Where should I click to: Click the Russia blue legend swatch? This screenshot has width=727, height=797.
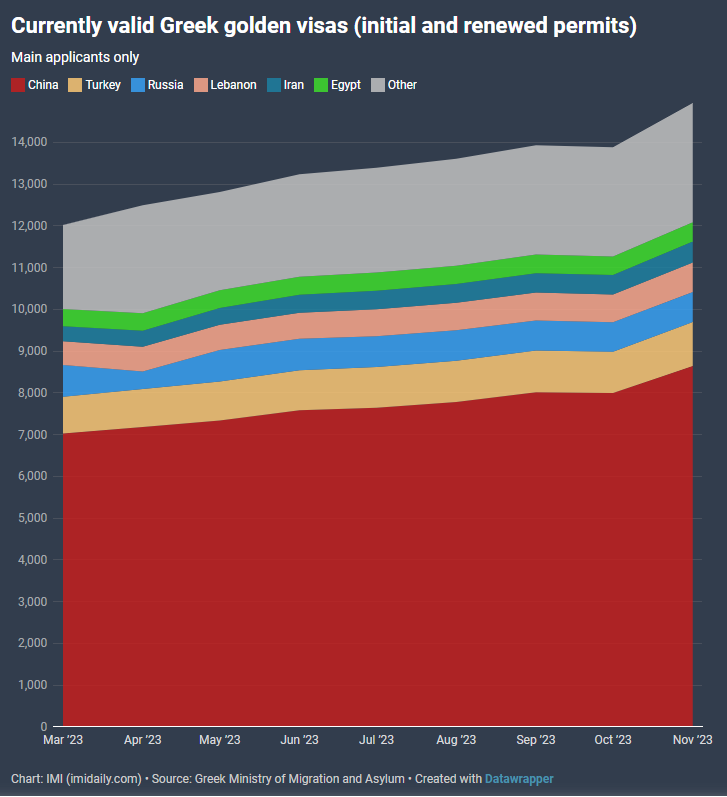138,85
